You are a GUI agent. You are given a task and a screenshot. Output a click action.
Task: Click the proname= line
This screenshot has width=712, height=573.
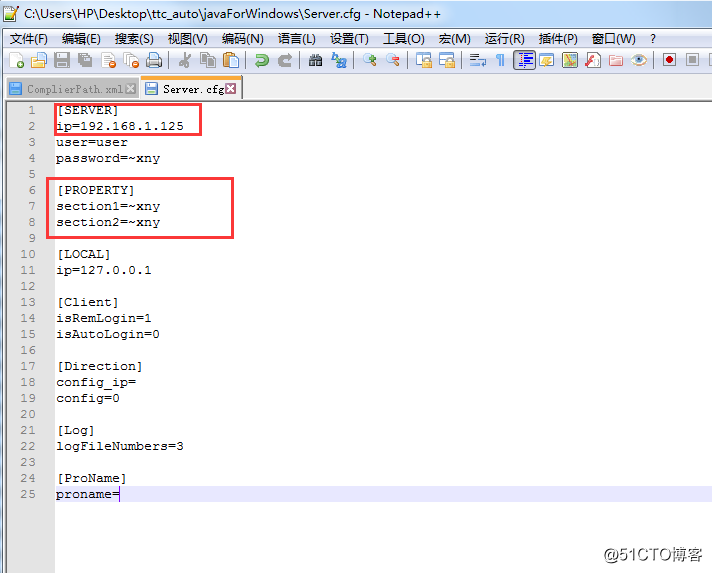[x=88, y=494]
